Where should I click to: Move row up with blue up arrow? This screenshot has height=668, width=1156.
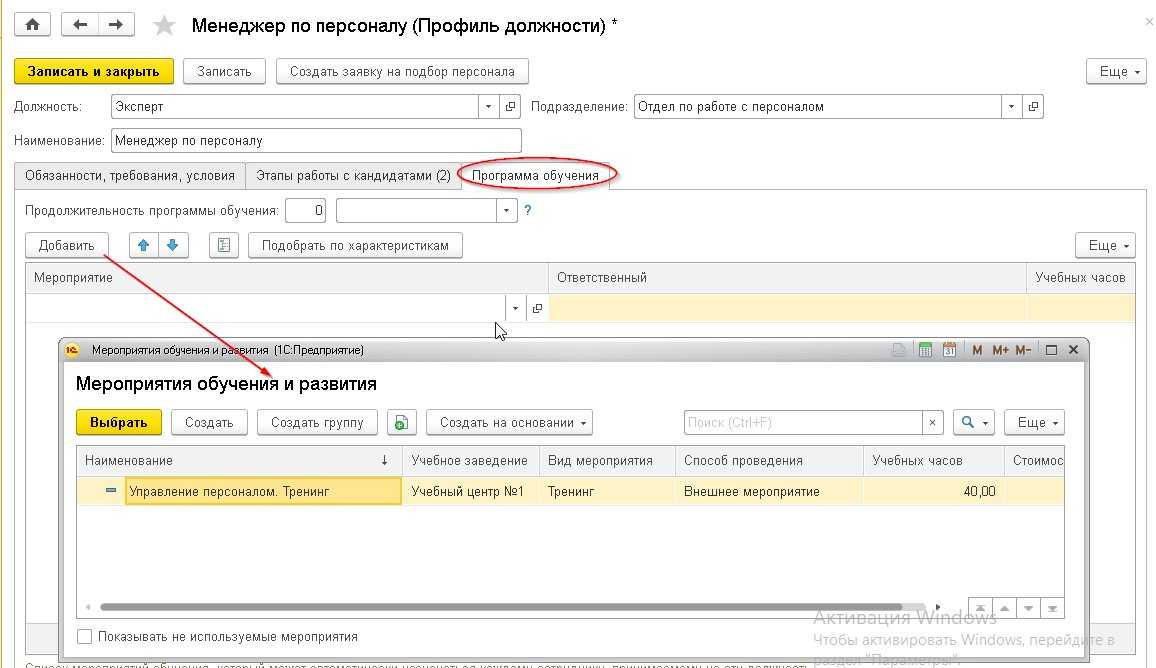coord(145,245)
